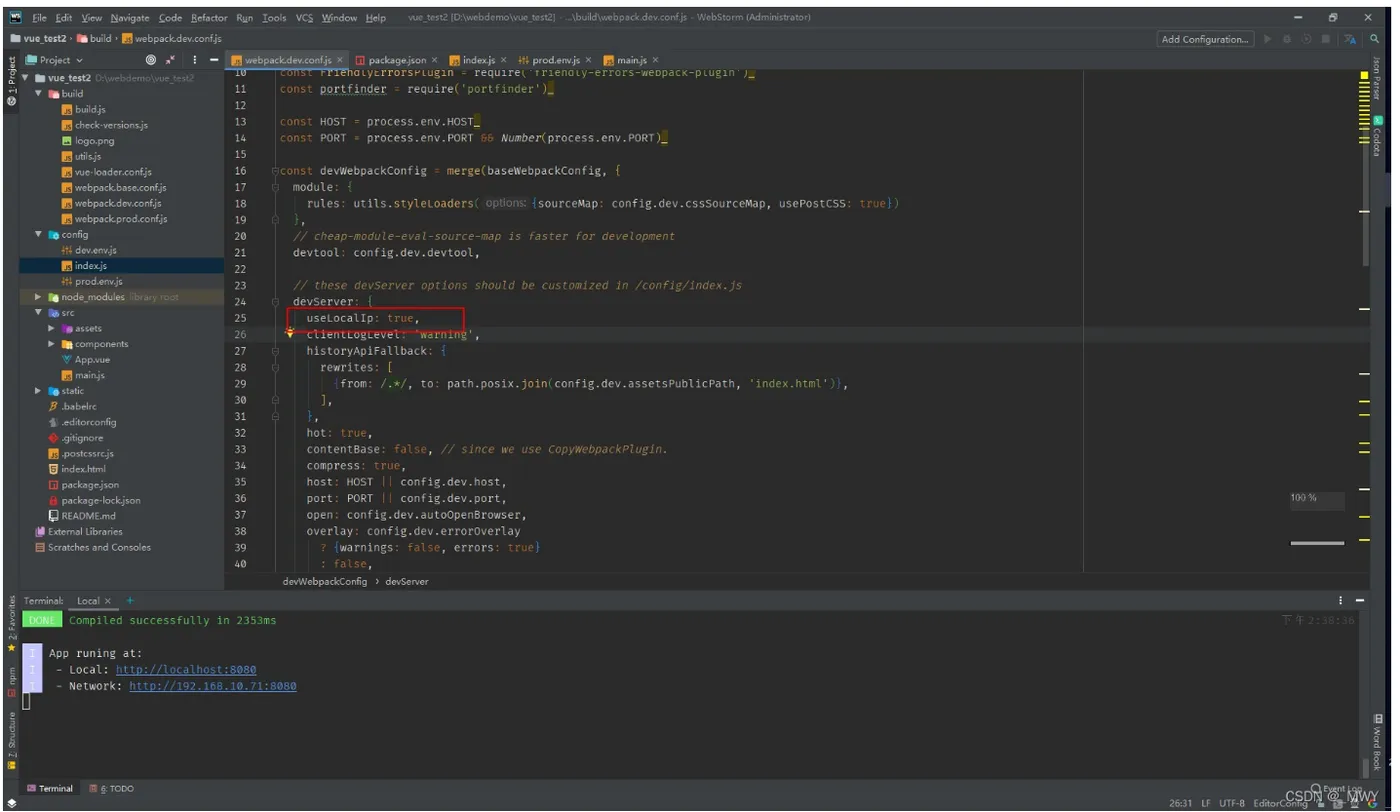Add a new terminal session with plus icon
Screen dimensions: 1400x812
pyautogui.click(x=130, y=600)
